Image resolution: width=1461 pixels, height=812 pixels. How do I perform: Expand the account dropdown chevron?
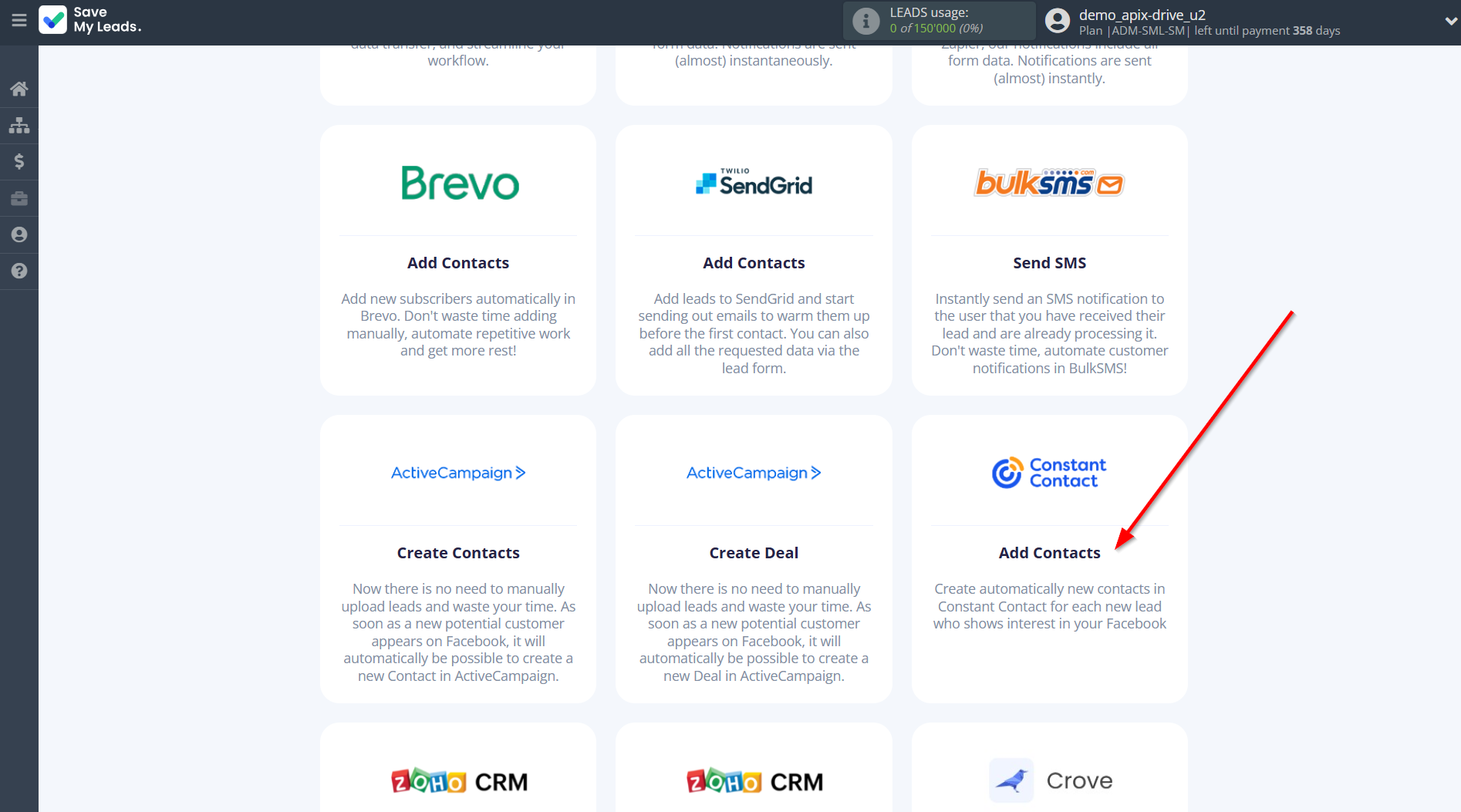pyautogui.click(x=1450, y=21)
